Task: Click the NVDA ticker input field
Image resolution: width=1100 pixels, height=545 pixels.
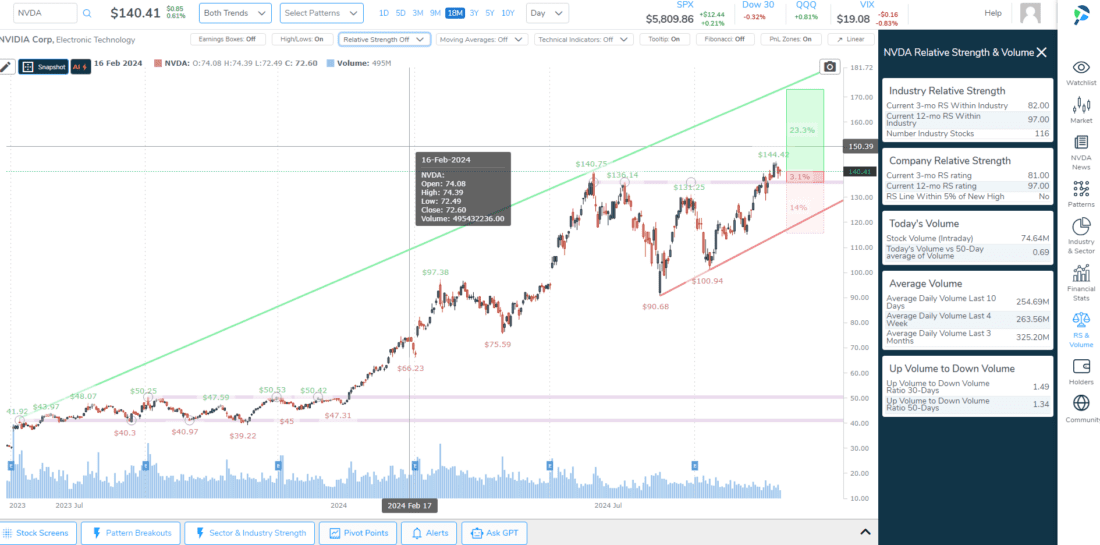Action: [x=45, y=13]
